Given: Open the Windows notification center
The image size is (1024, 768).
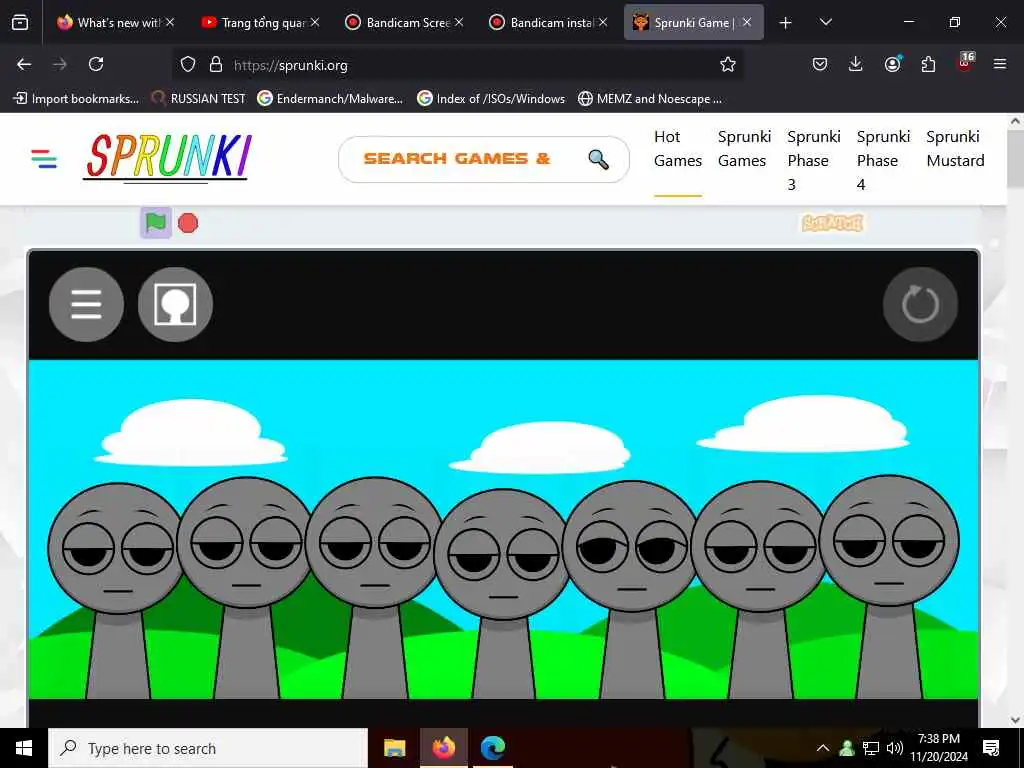Looking at the screenshot, I should (991, 748).
